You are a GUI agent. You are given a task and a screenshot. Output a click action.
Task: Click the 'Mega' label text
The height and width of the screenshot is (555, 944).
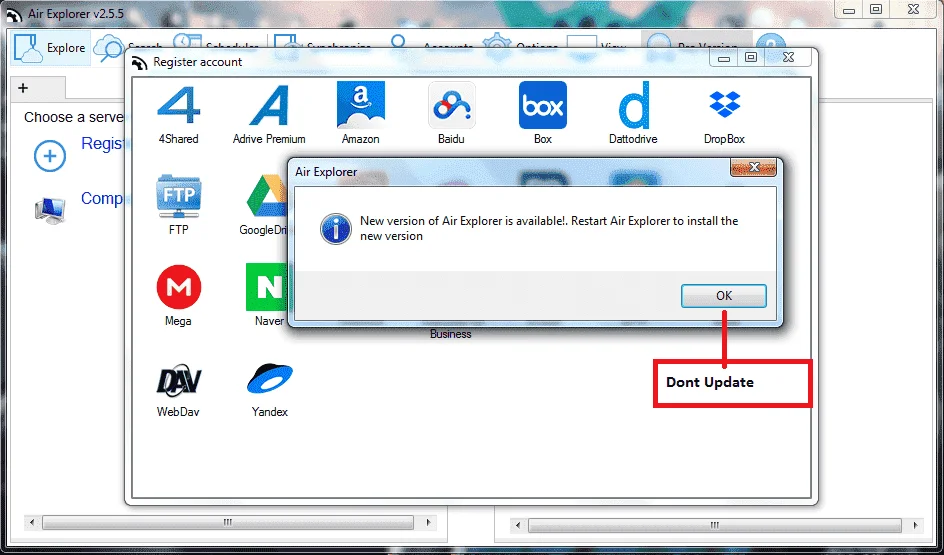pyautogui.click(x=178, y=321)
